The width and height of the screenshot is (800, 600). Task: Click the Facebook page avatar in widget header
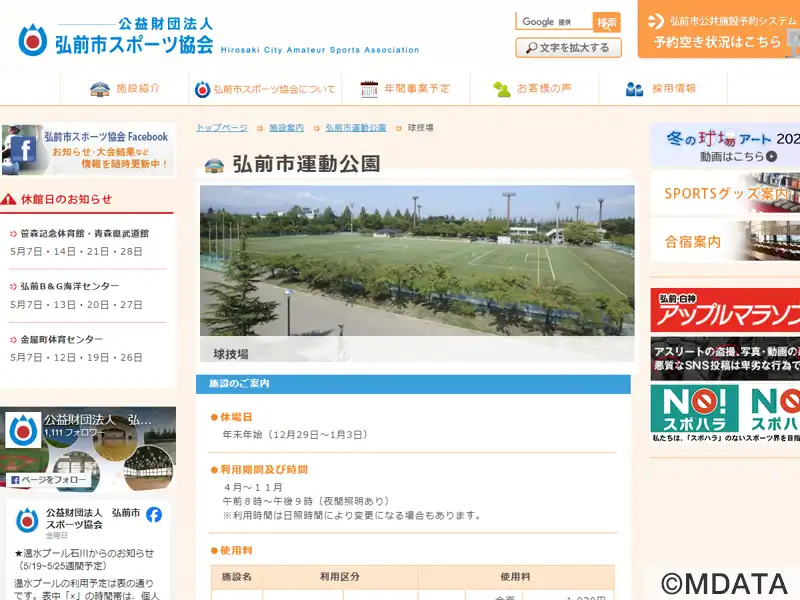click(23, 430)
